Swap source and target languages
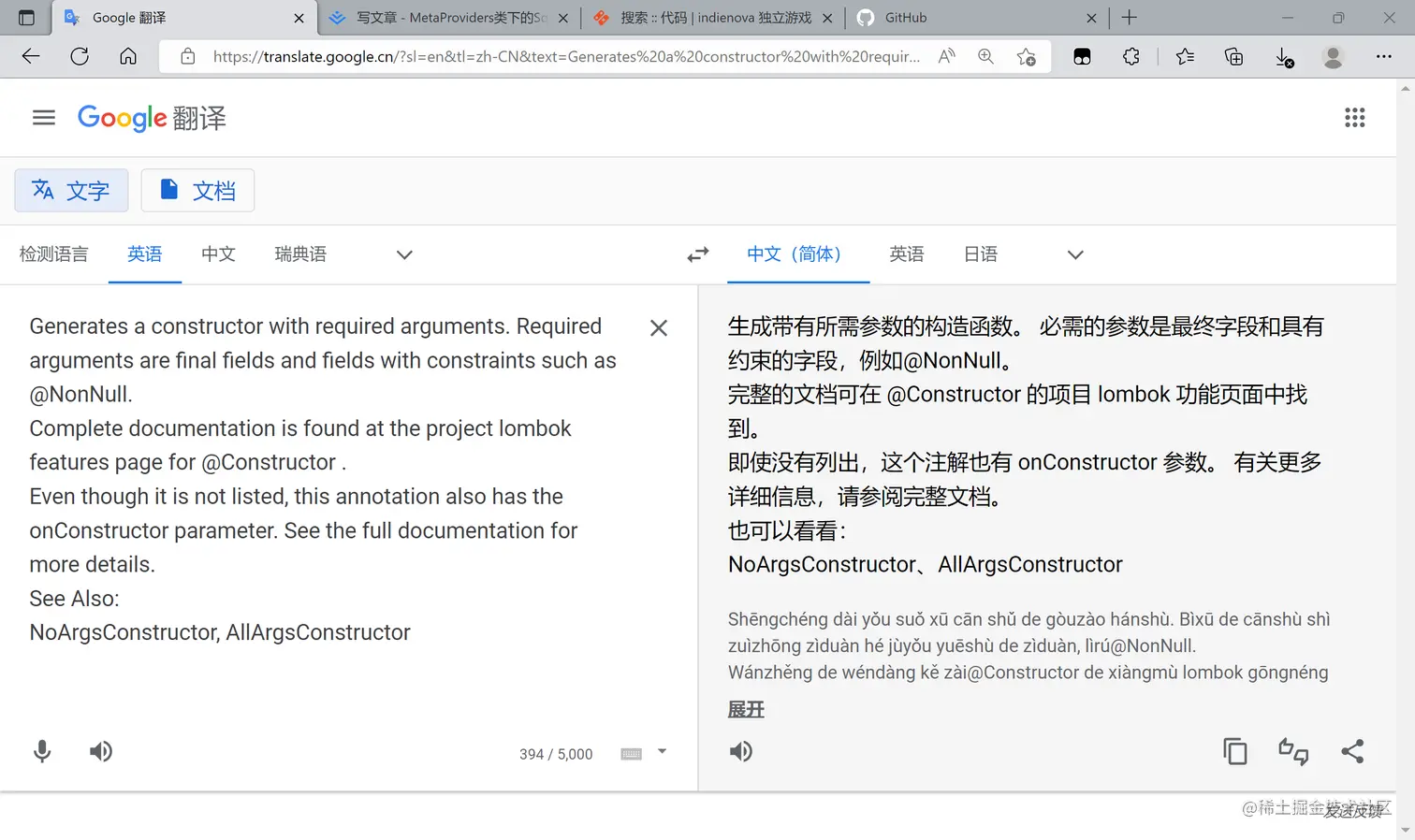1415x840 pixels. pyautogui.click(x=698, y=254)
